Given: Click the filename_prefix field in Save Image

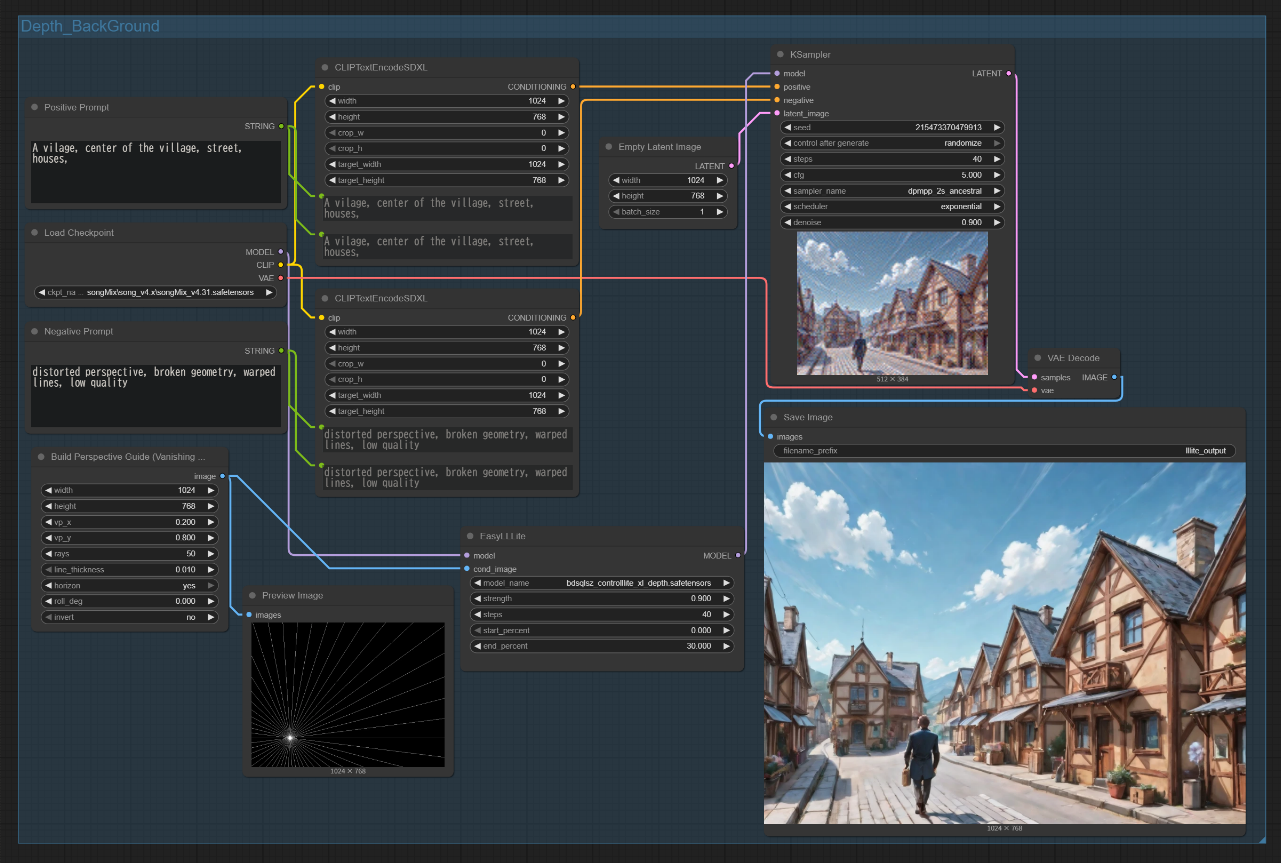Looking at the screenshot, I should click(1004, 451).
